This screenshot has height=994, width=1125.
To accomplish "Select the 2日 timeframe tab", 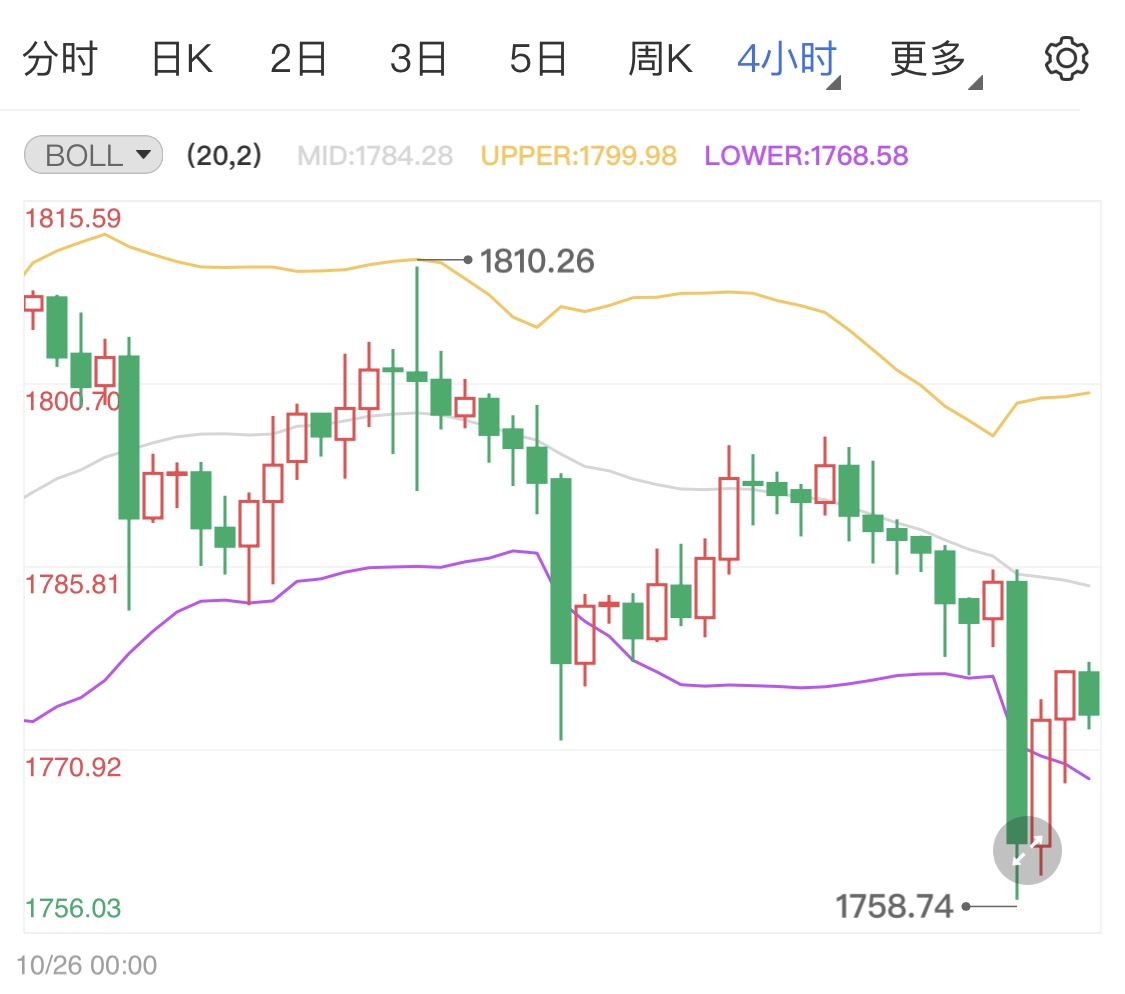I will pyautogui.click(x=298, y=59).
